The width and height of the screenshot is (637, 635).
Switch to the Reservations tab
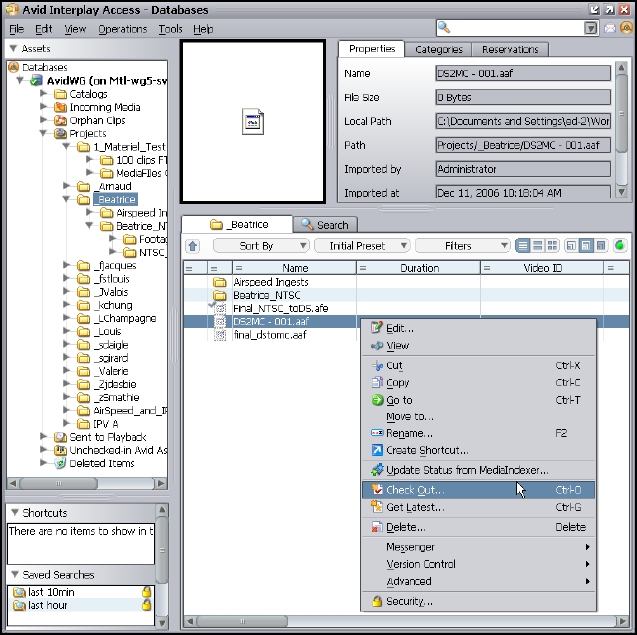[510, 50]
